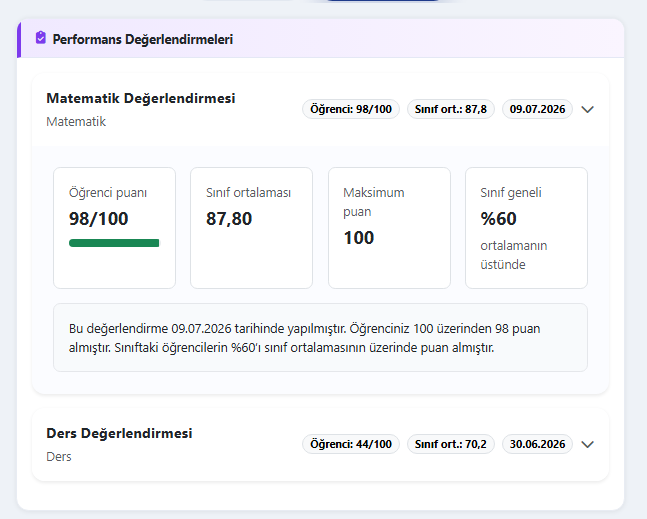Click the Sınıf ort.: 70,2 badge
647x519 pixels.
(451, 444)
